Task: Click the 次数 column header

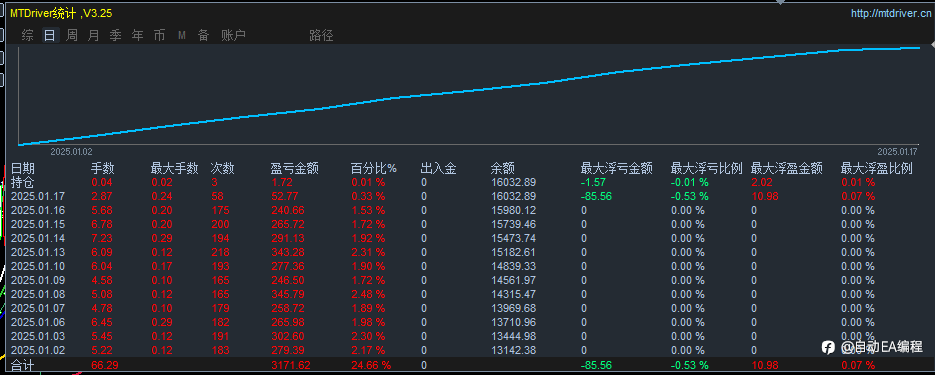Action: tap(222, 169)
